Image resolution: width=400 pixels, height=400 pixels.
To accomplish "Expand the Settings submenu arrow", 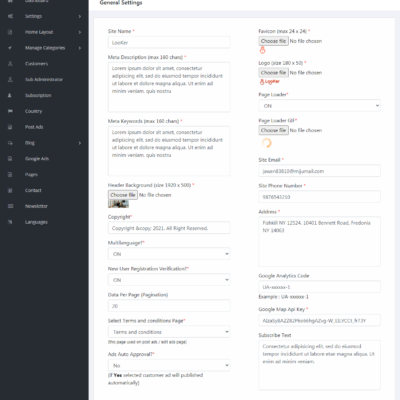I will pos(80,16).
